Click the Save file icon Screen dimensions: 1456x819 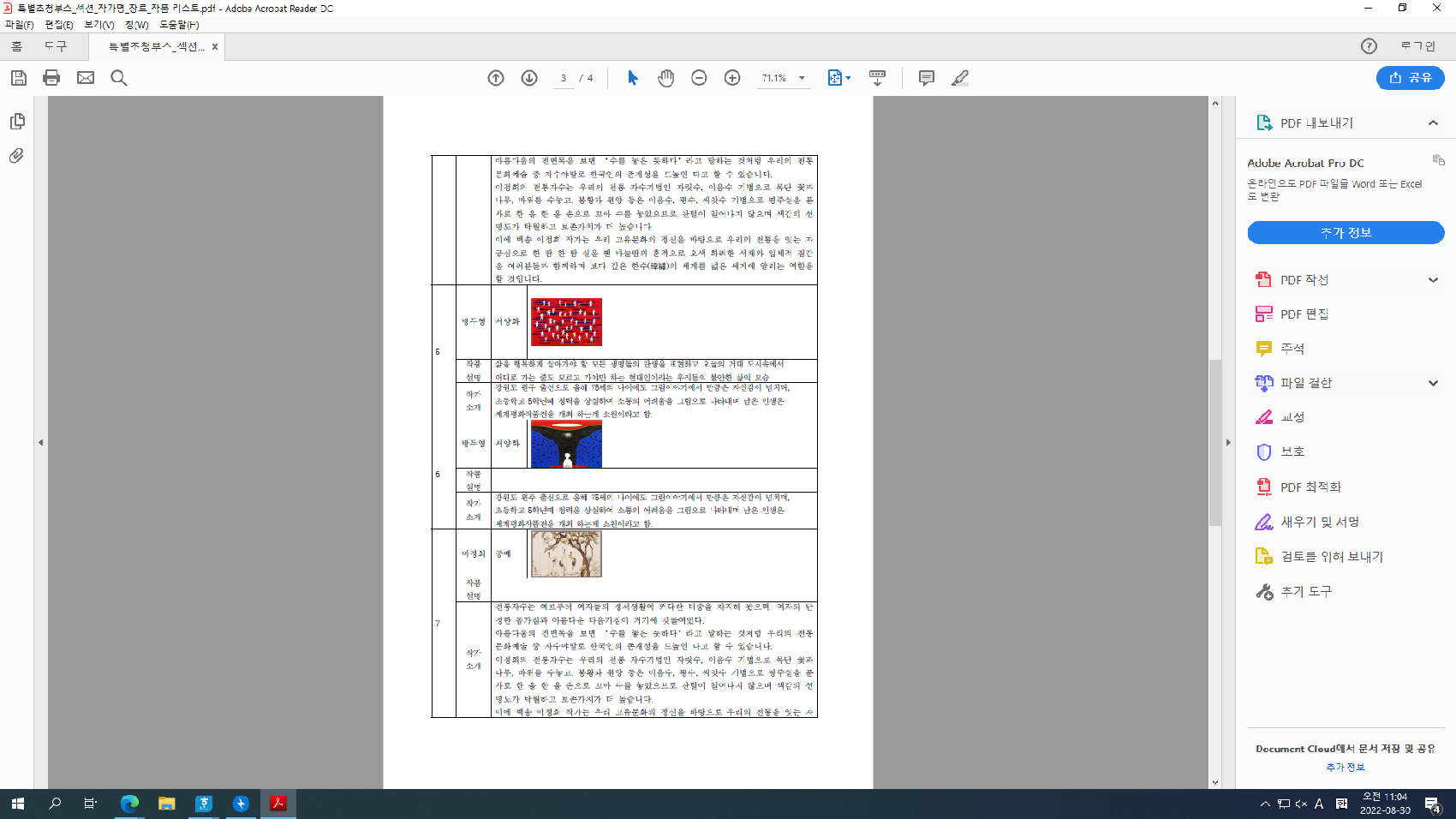[x=19, y=78]
